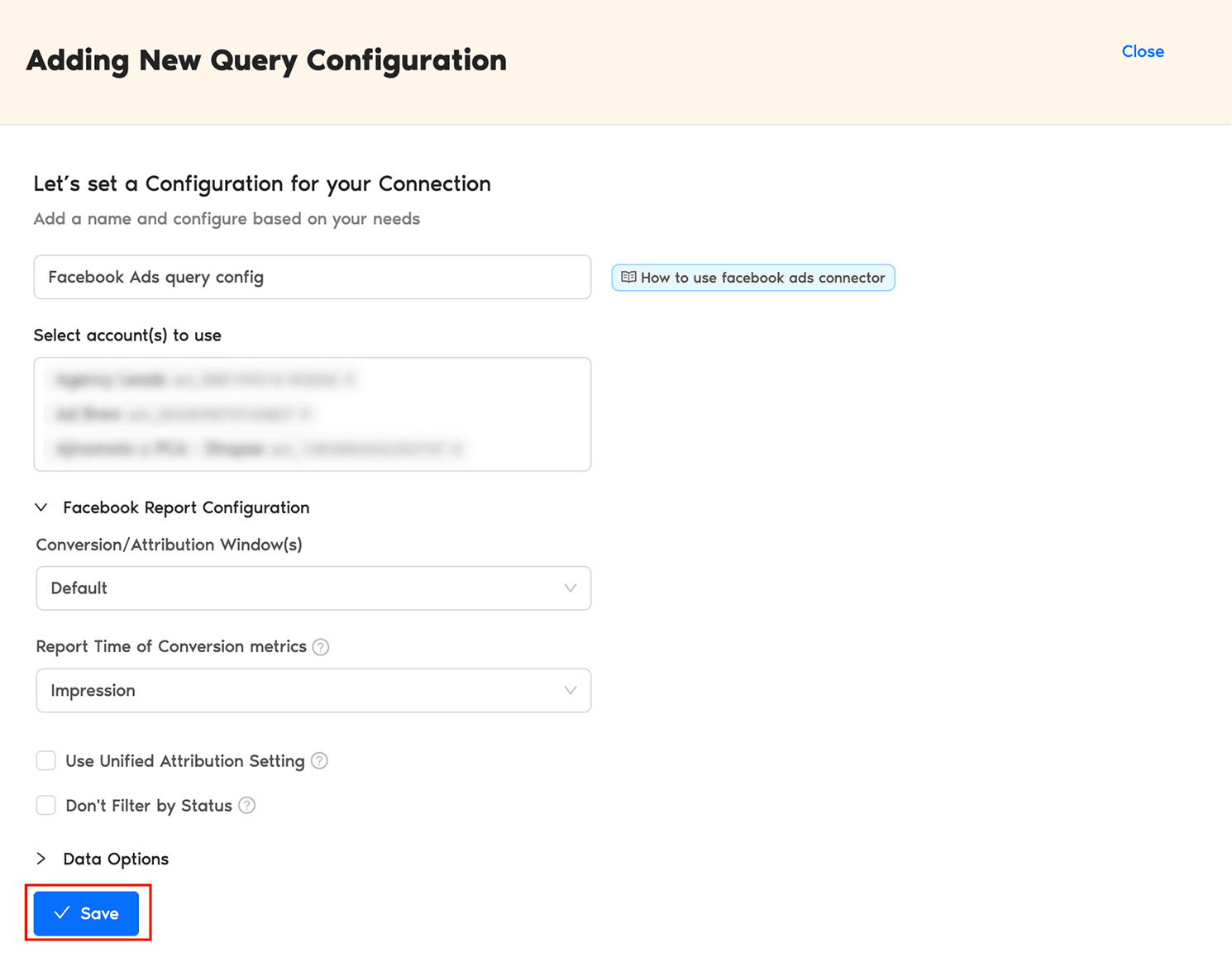This screenshot has height=957, width=1232.
Task: Open the Conversion/Attribution Window(s) dropdown
Action: 313,588
